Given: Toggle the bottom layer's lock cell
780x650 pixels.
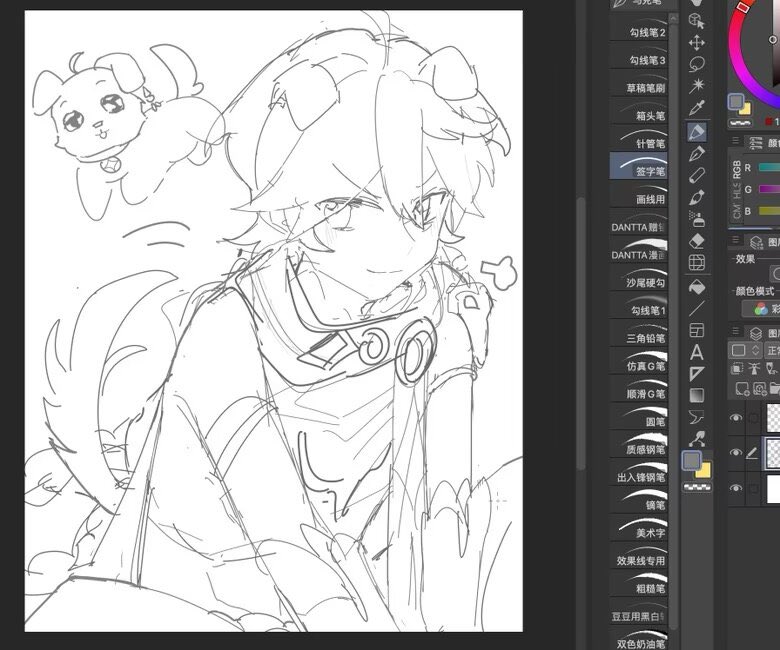Looking at the screenshot, I should tap(753, 488).
